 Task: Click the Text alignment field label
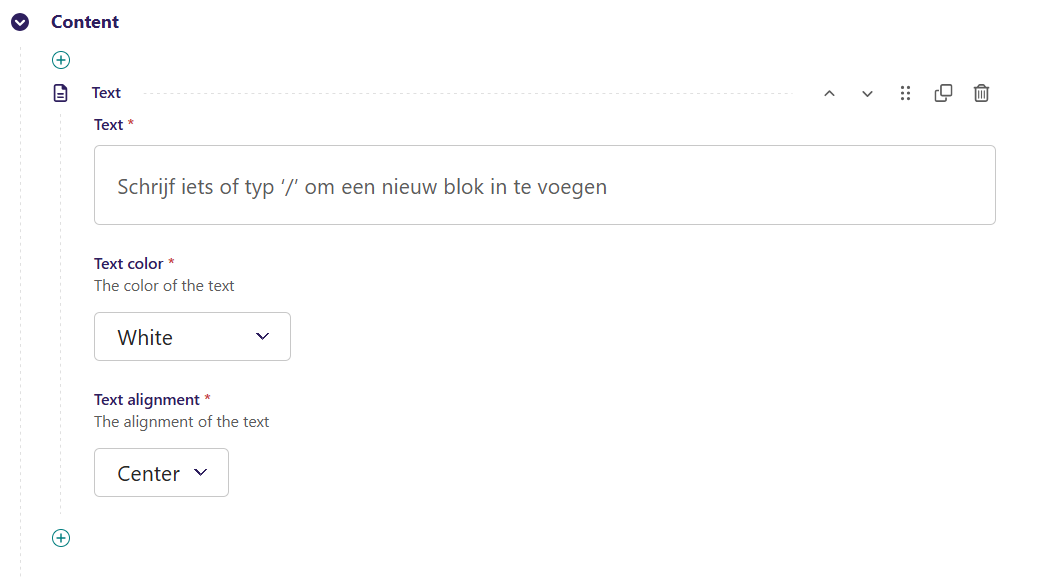[146, 400]
